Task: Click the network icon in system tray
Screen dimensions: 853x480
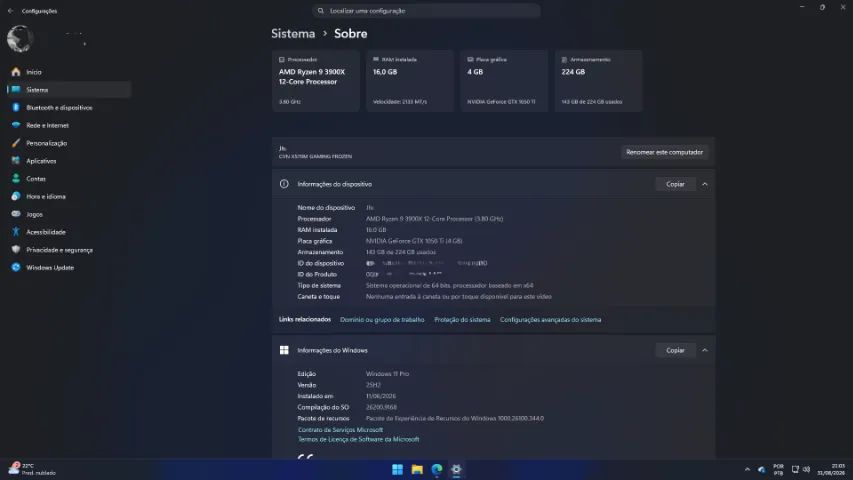Action: coord(795,469)
